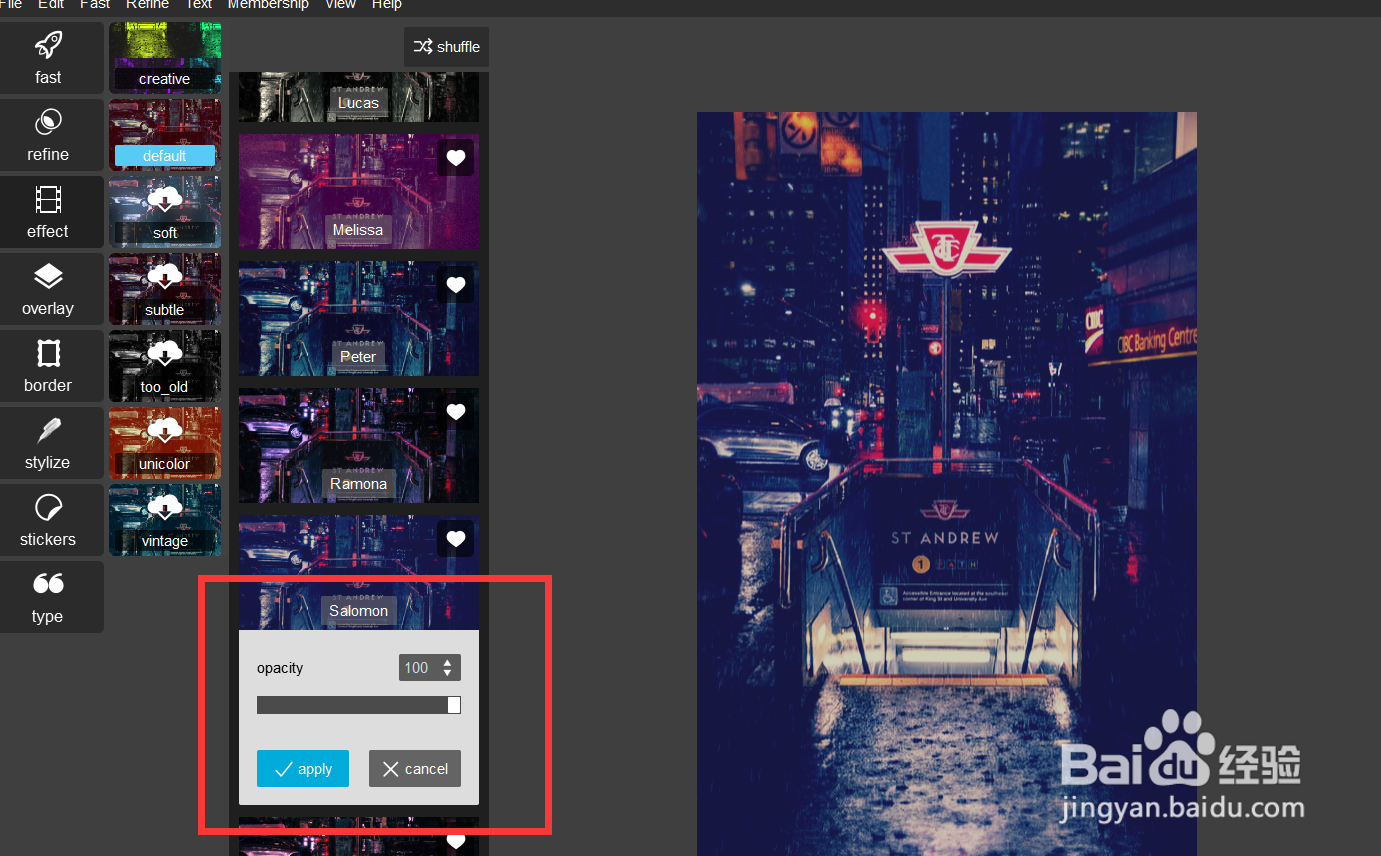Open the border tool
Screen dimensions: 1381x856
click(48, 366)
